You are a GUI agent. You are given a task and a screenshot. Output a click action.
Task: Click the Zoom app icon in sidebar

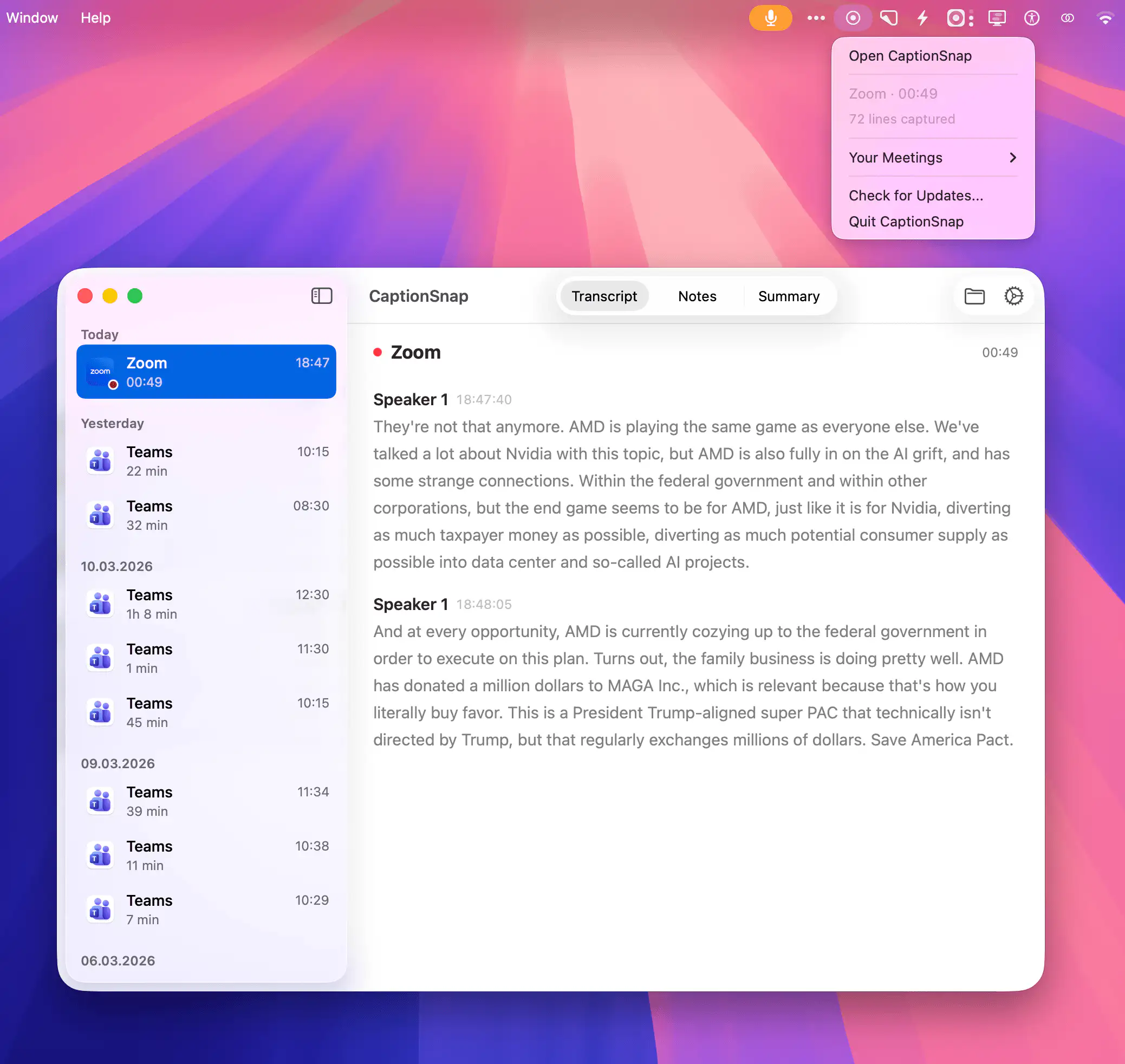[x=101, y=372]
